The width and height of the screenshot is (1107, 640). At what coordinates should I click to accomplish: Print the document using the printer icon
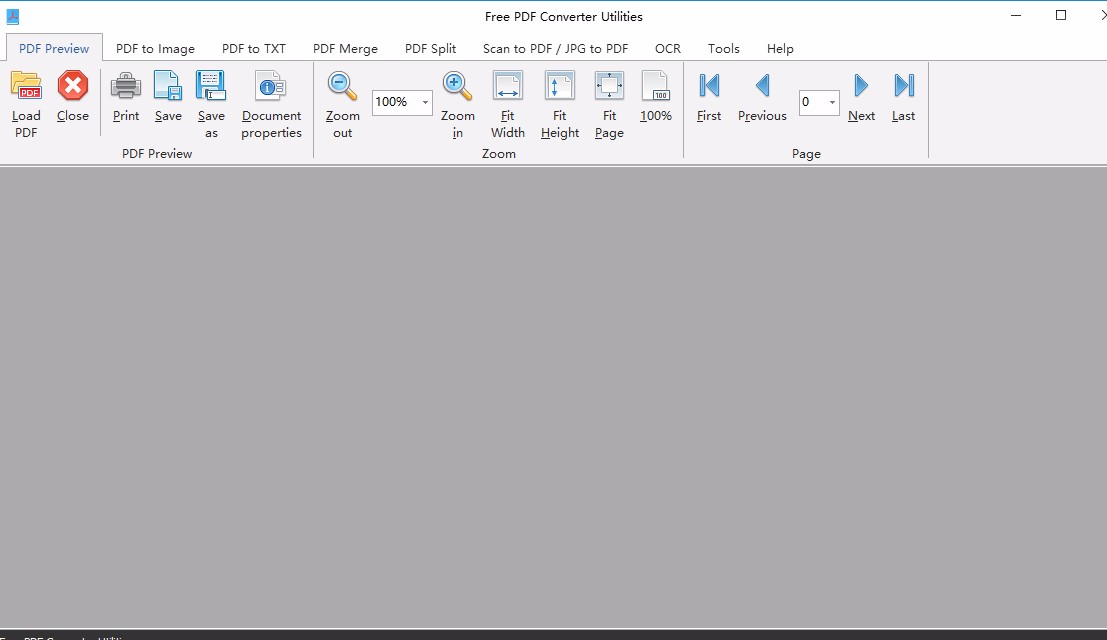tap(126, 87)
